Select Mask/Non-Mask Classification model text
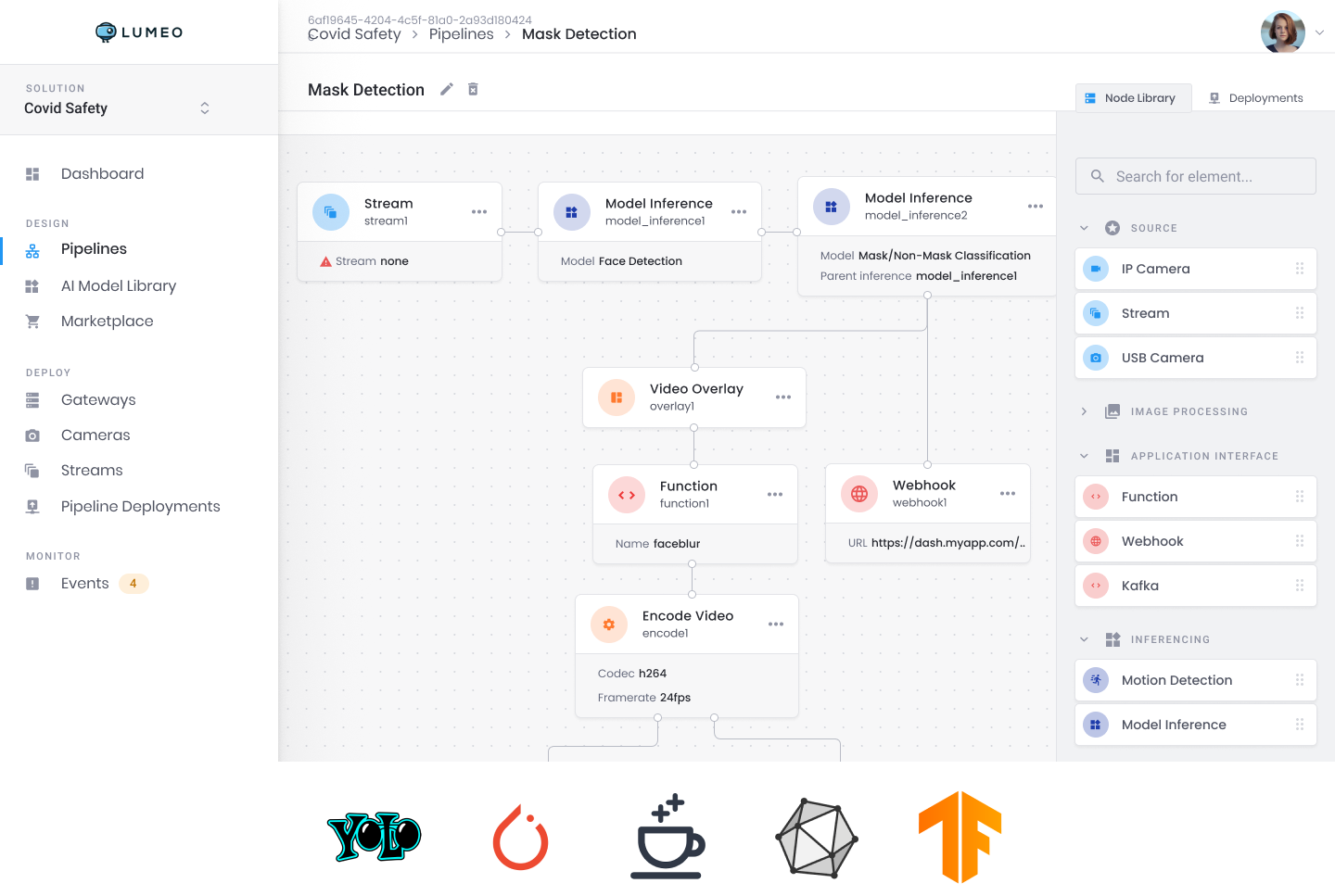Image resolution: width=1335 pixels, height=896 pixels. tap(945, 256)
